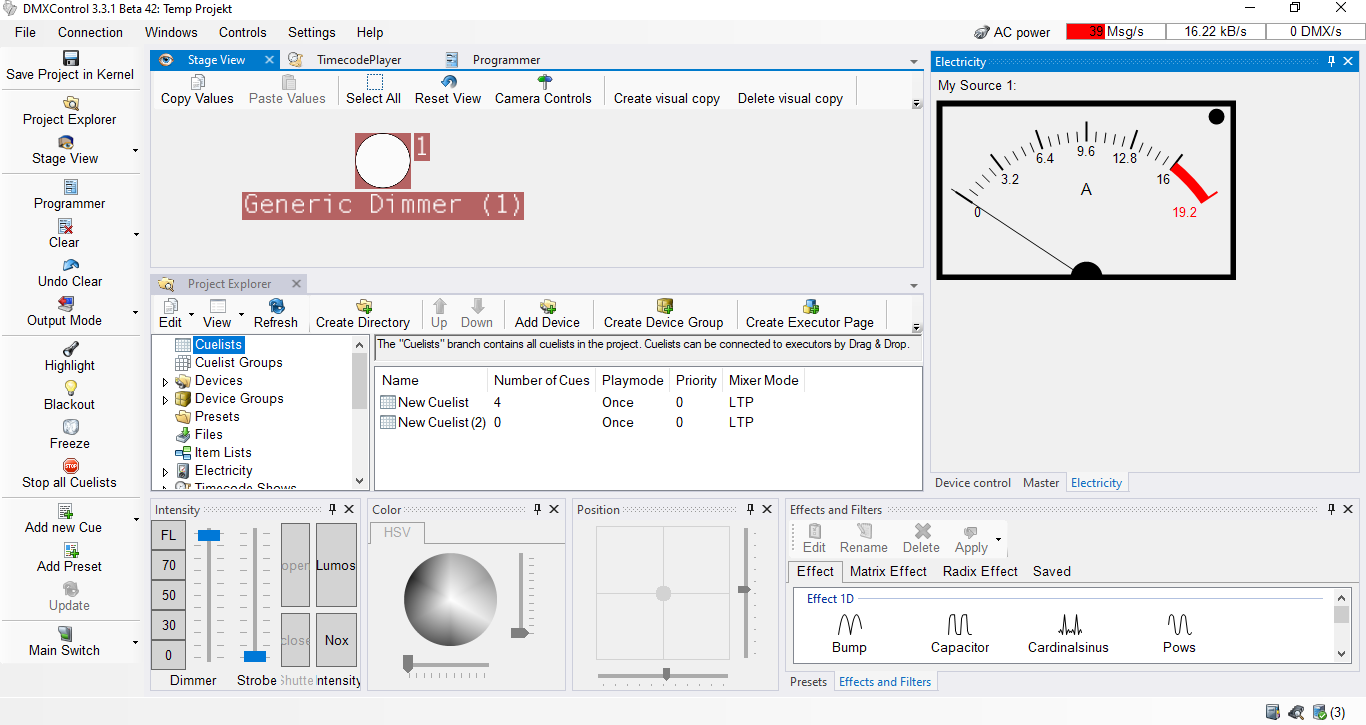Screen dimensions: 1366x725
Task: Click the Dimmer slider handle
Action: [x=208, y=536]
